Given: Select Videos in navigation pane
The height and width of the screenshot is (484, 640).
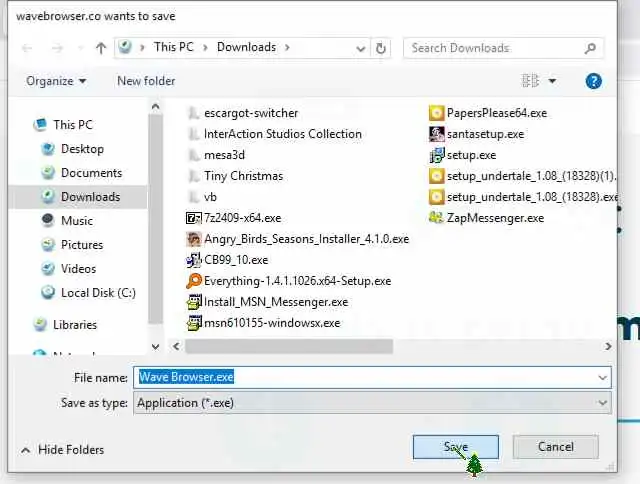Looking at the screenshot, I should click(x=78, y=269).
